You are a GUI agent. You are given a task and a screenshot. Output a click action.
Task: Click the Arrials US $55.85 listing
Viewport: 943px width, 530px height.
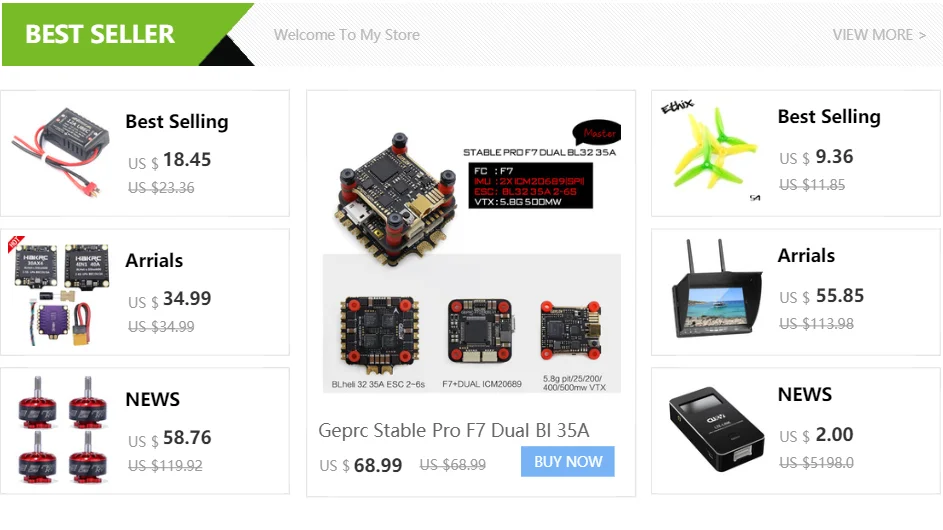click(x=796, y=292)
